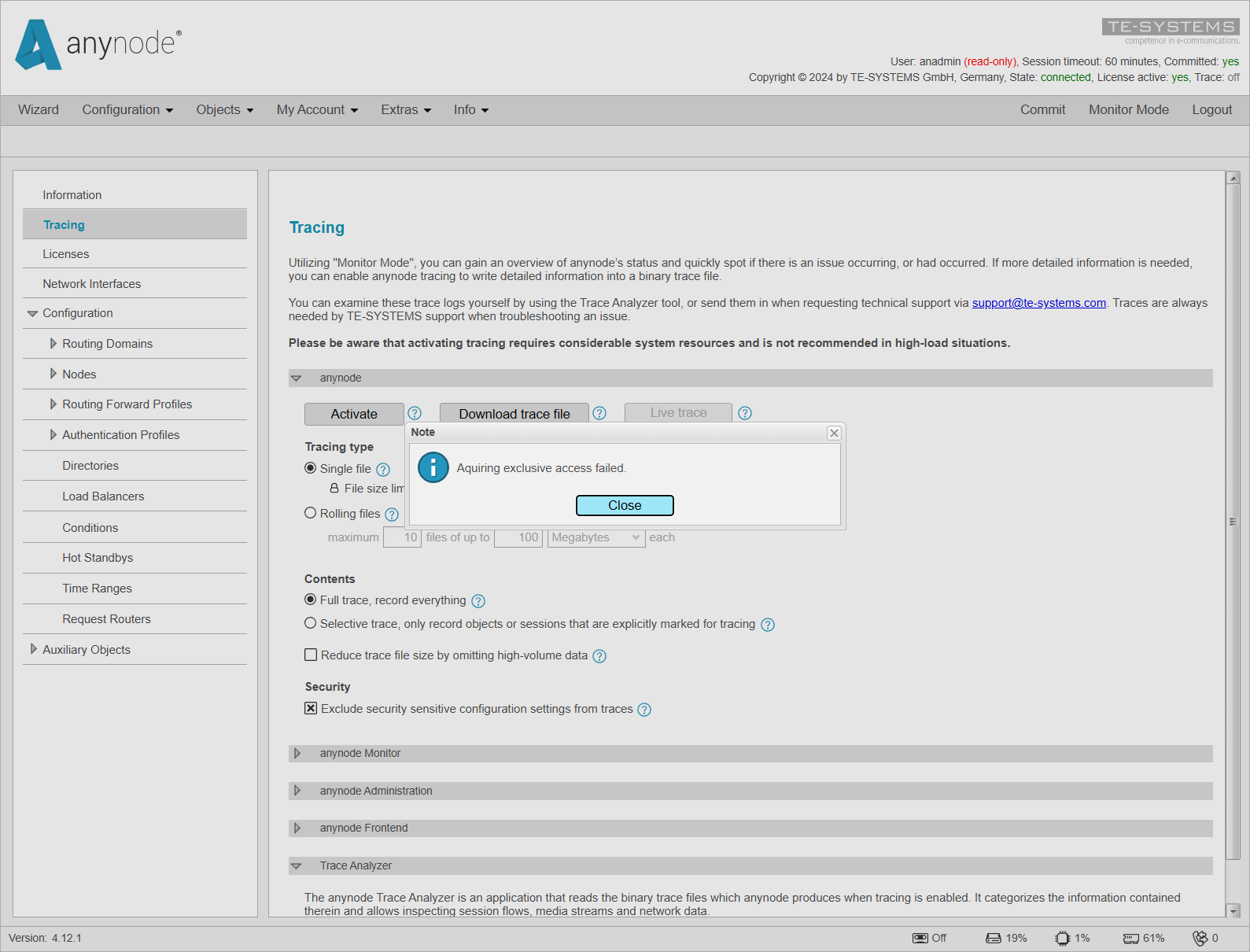Expand Auxiliary Objects in sidebar
This screenshot has width=1250, height=952.
(x=33, y=649)
